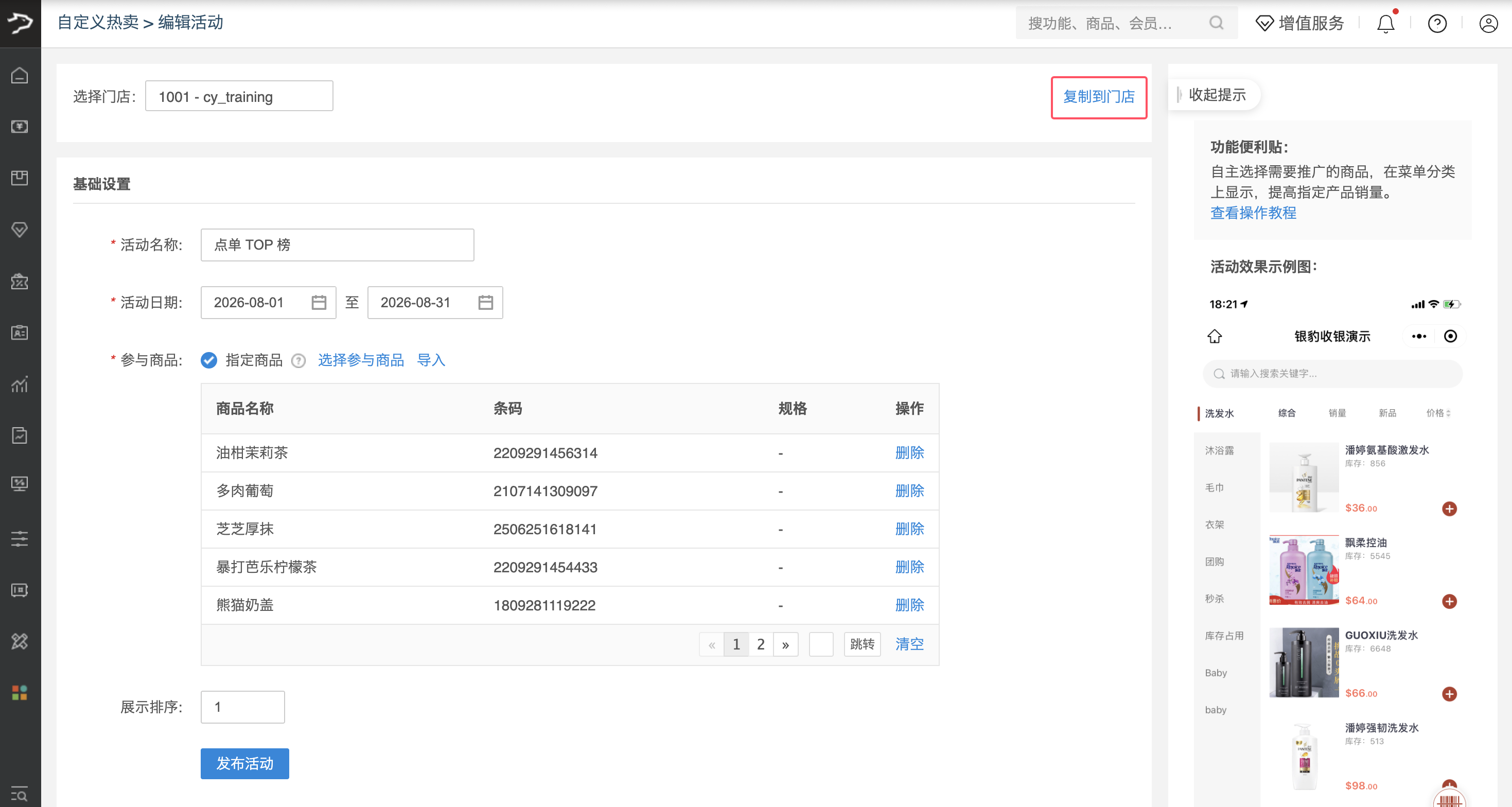Delete the 油柑茉莉茶 row
Viewport: 1512px width, 807px height.
[x=909, y=453]
